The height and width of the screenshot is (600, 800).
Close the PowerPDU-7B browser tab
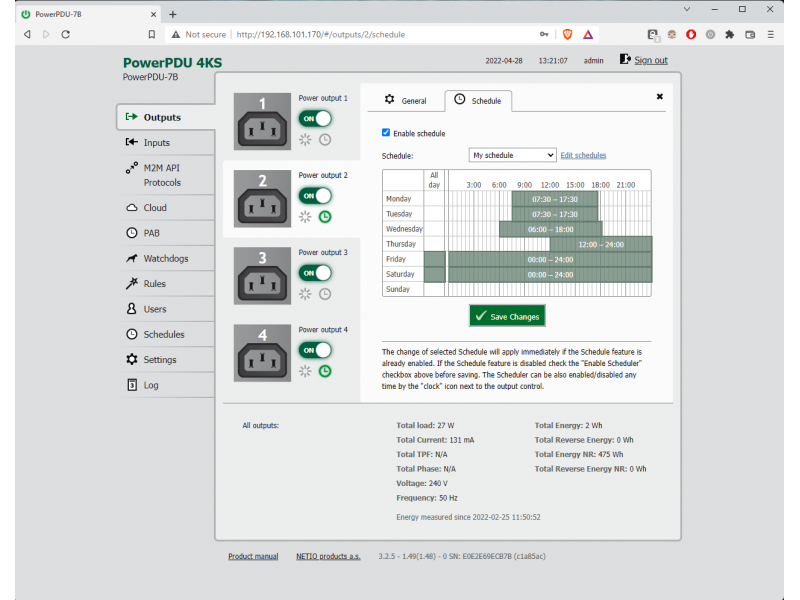pyautogui.click(x=153, y=14)
